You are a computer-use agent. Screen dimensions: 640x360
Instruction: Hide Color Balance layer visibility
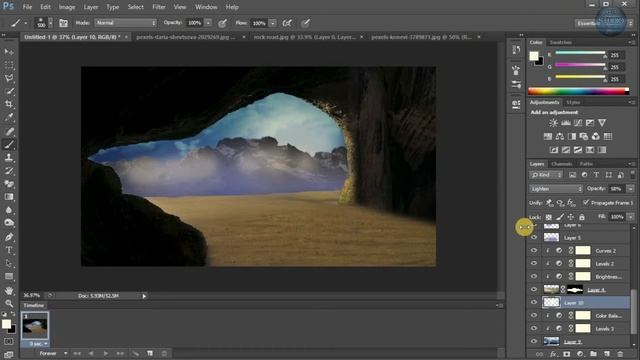click(x=534, y=316)
